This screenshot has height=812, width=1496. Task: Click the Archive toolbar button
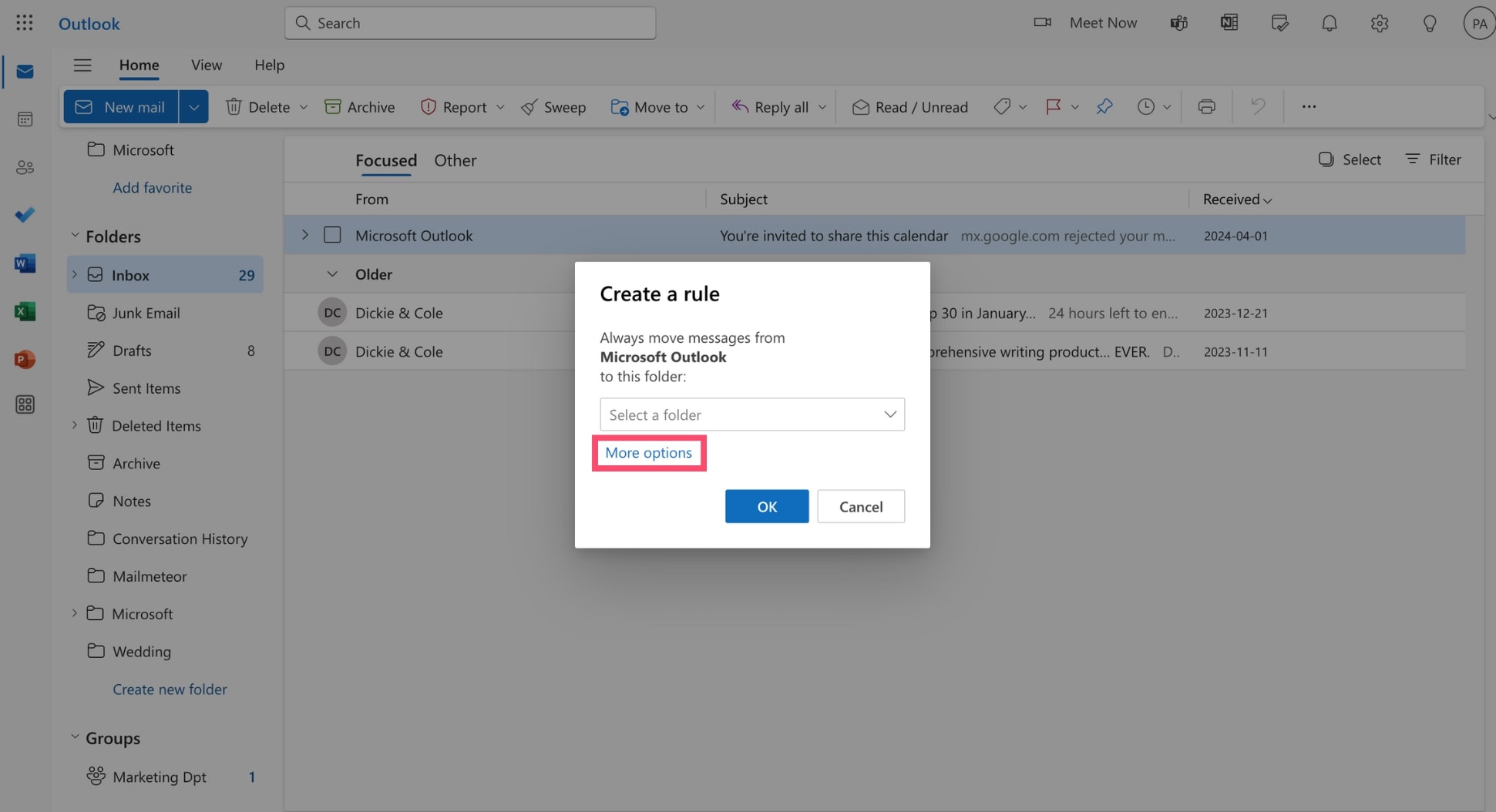tap(360, 106)
